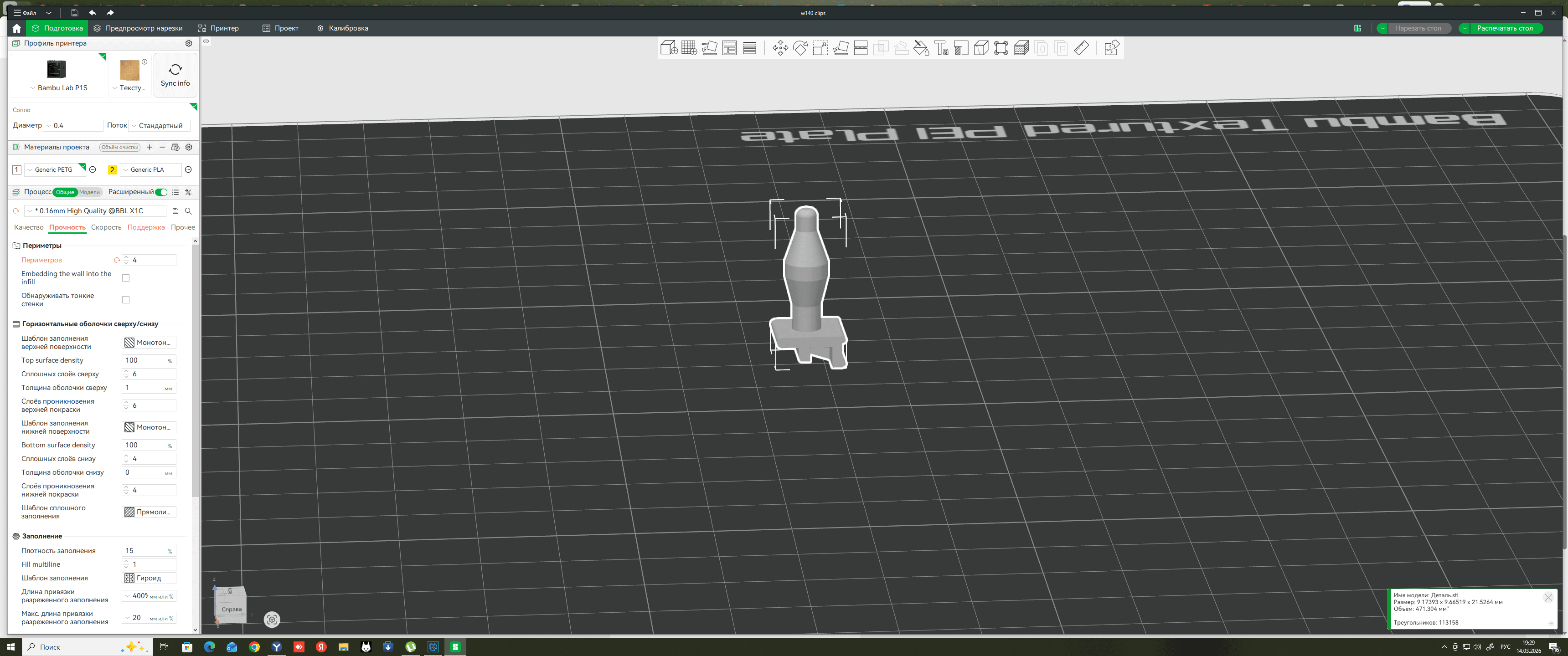Screen dimensions: 1568x656
Task: Switch process scope to Модели
Action: point(89,192)
